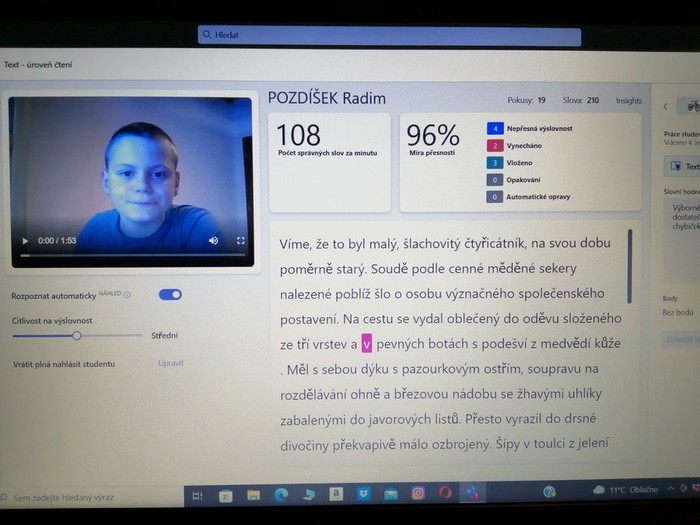Image resolution: width=700 pixels, height=525 pixels.
Task: Open the video in fullscreen mode
Action: (x=240, y=241)
